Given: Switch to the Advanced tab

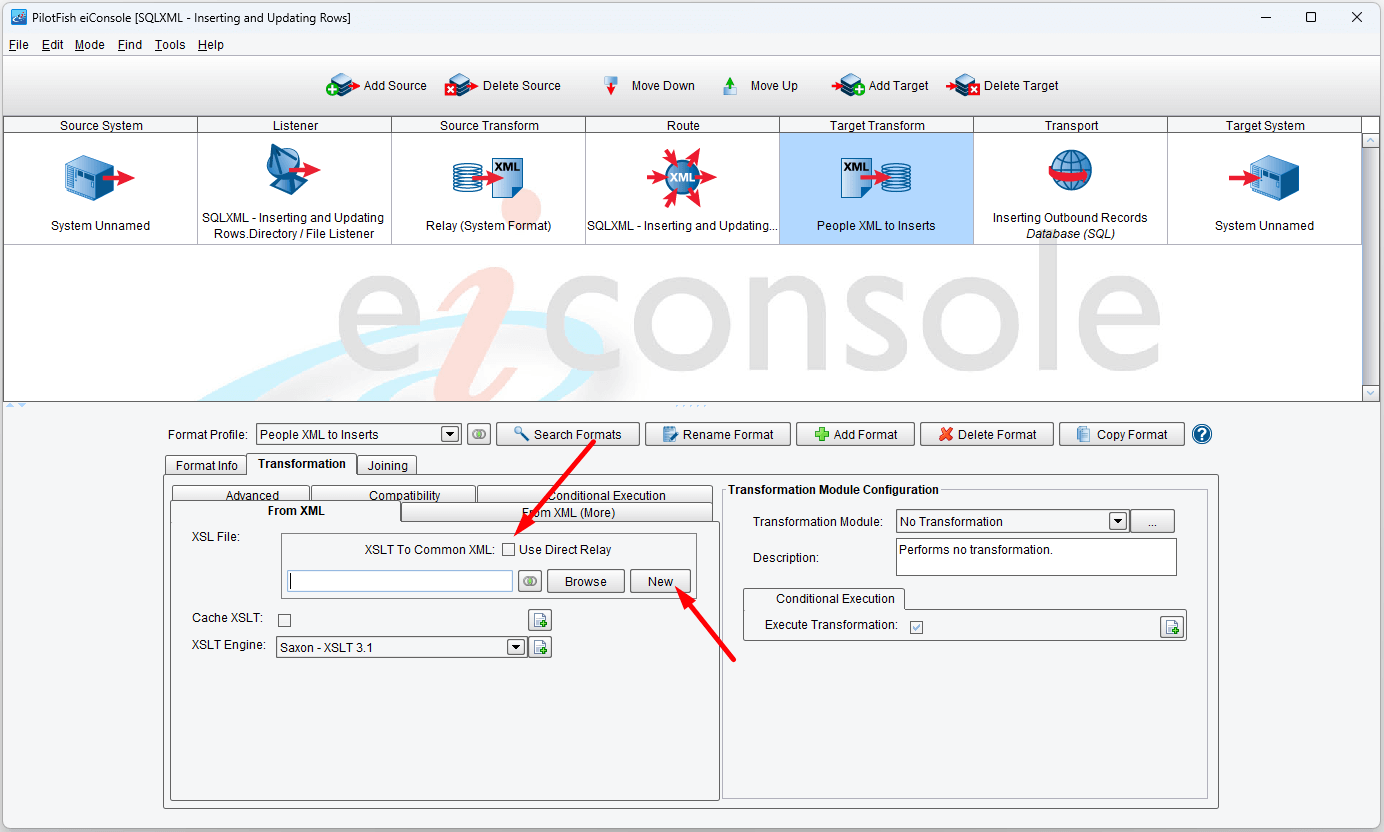Looking at the screenshot, I should coord(241,493).
